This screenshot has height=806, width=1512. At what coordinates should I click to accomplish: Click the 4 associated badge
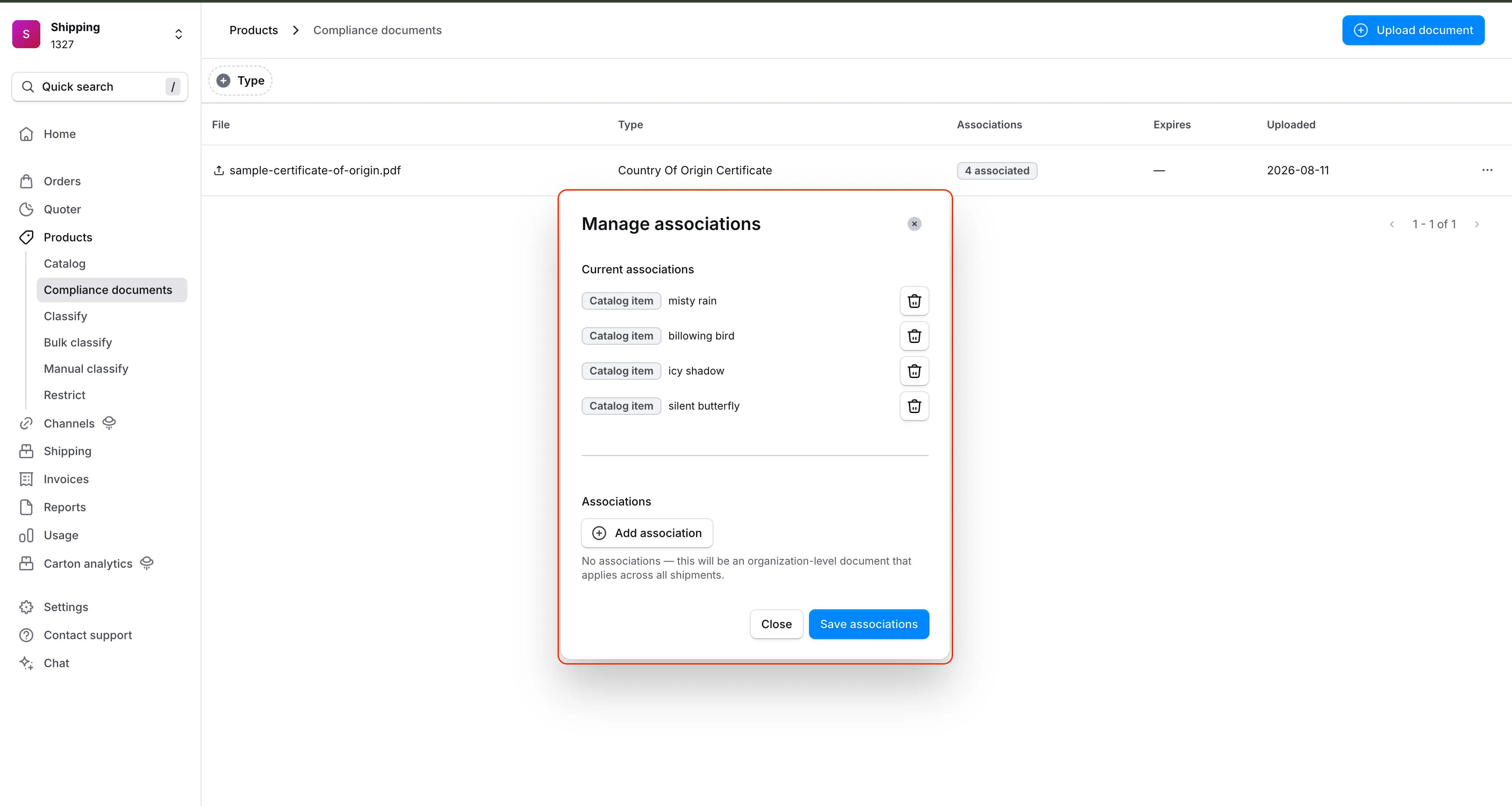[996, 171]
